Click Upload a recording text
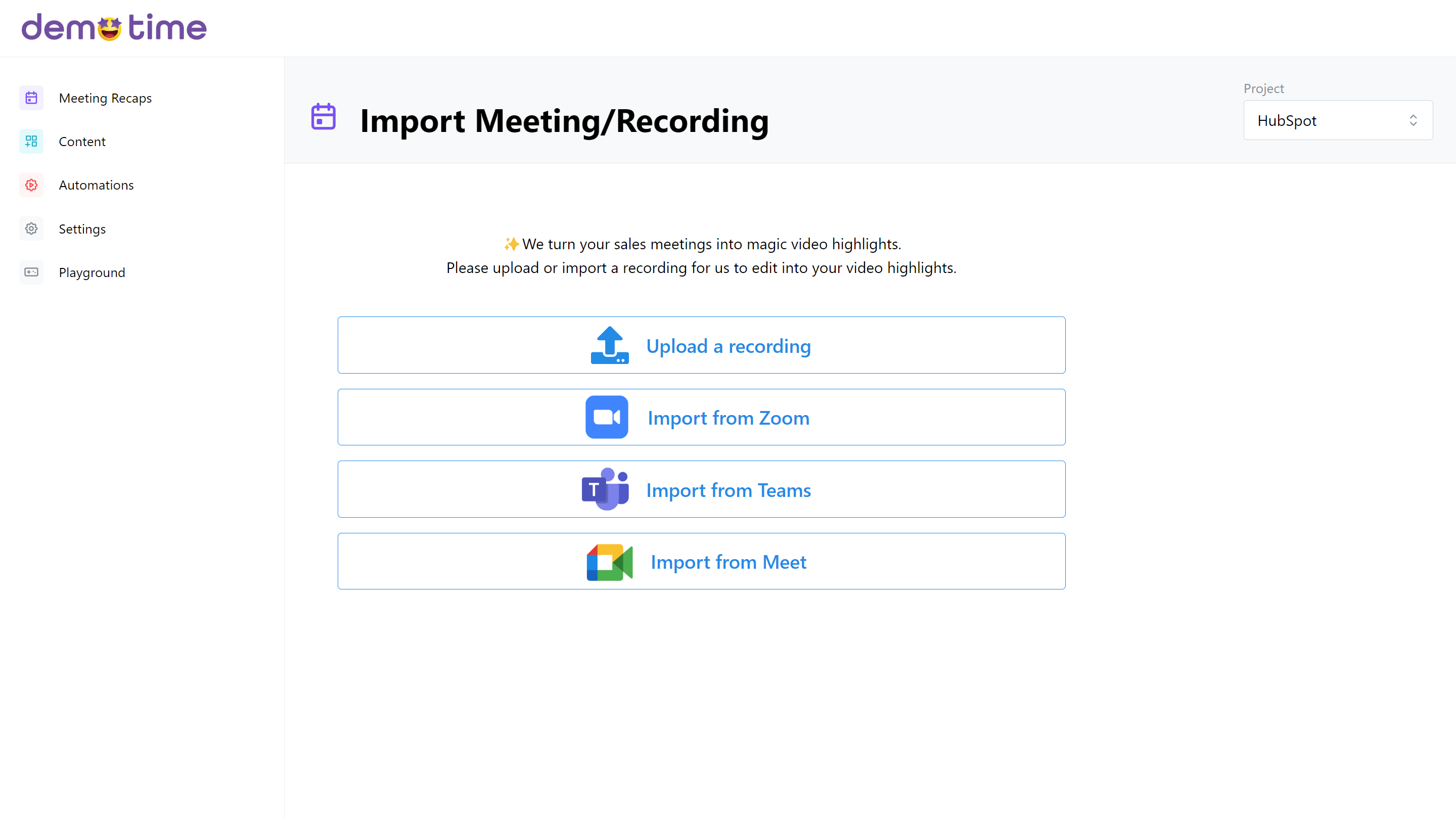The image size is (1456, 819). (728, 346)
